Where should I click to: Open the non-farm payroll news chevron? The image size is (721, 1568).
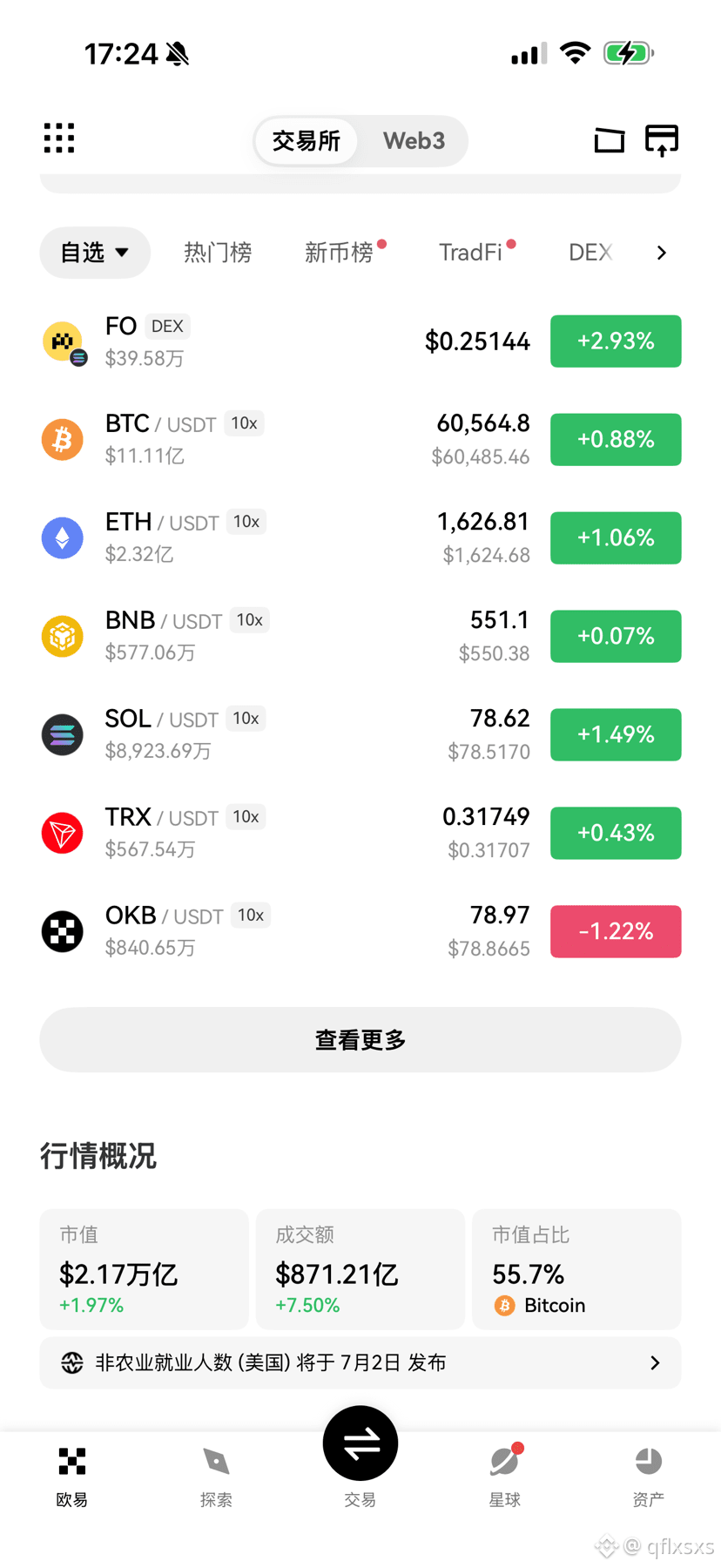click(655, 1362)
